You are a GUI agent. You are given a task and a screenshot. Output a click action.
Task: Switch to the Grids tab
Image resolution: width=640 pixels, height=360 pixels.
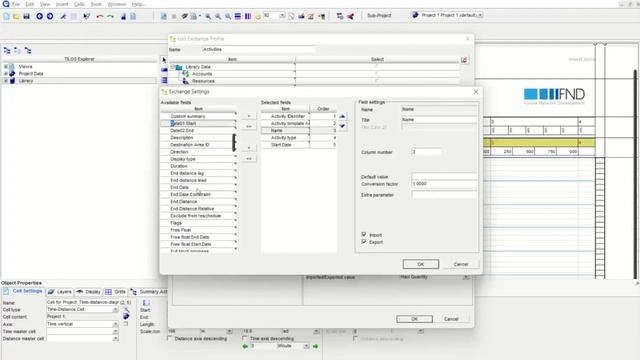point(116,292)
